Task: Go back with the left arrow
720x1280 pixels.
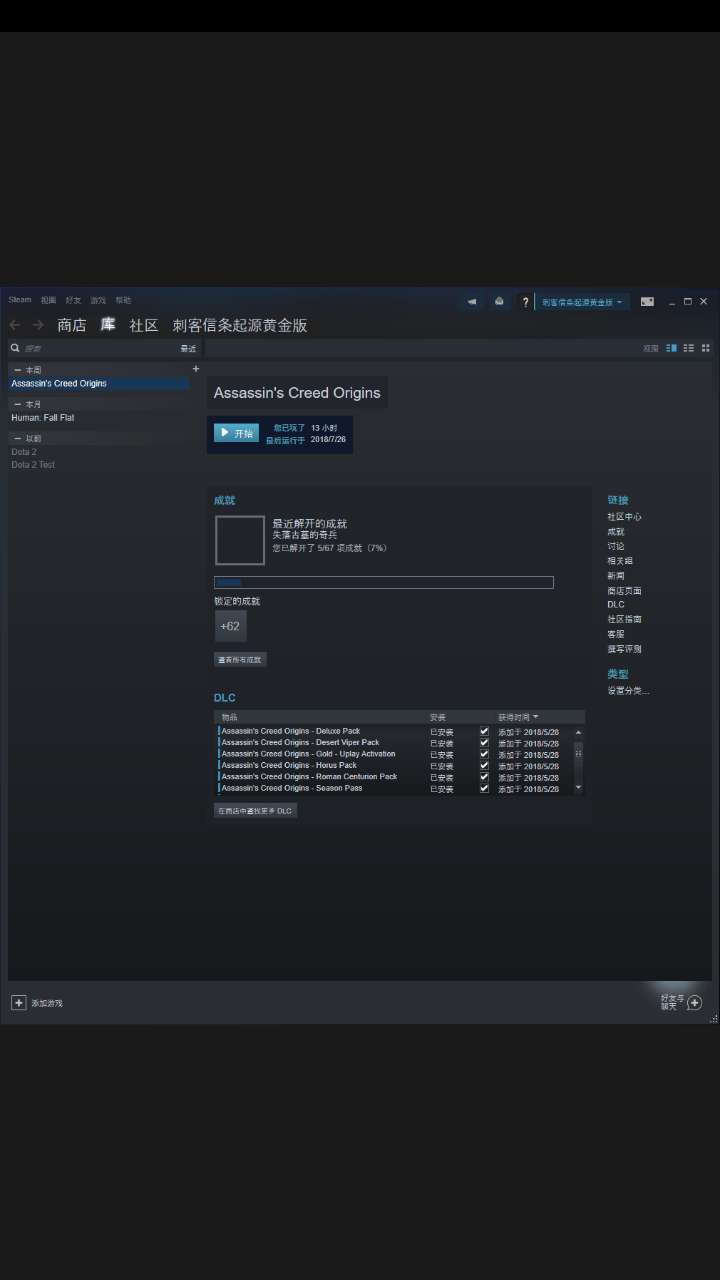Action: pyautogui.click(x=15, y=325)
